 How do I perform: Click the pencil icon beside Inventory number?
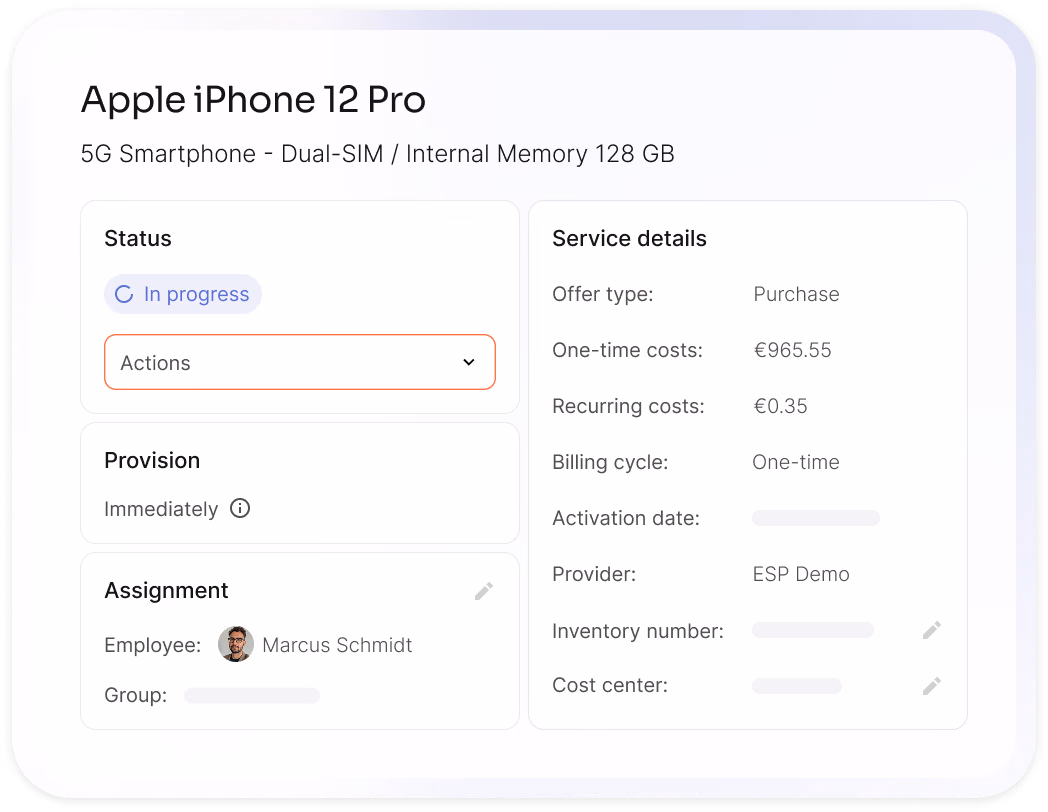931,630
